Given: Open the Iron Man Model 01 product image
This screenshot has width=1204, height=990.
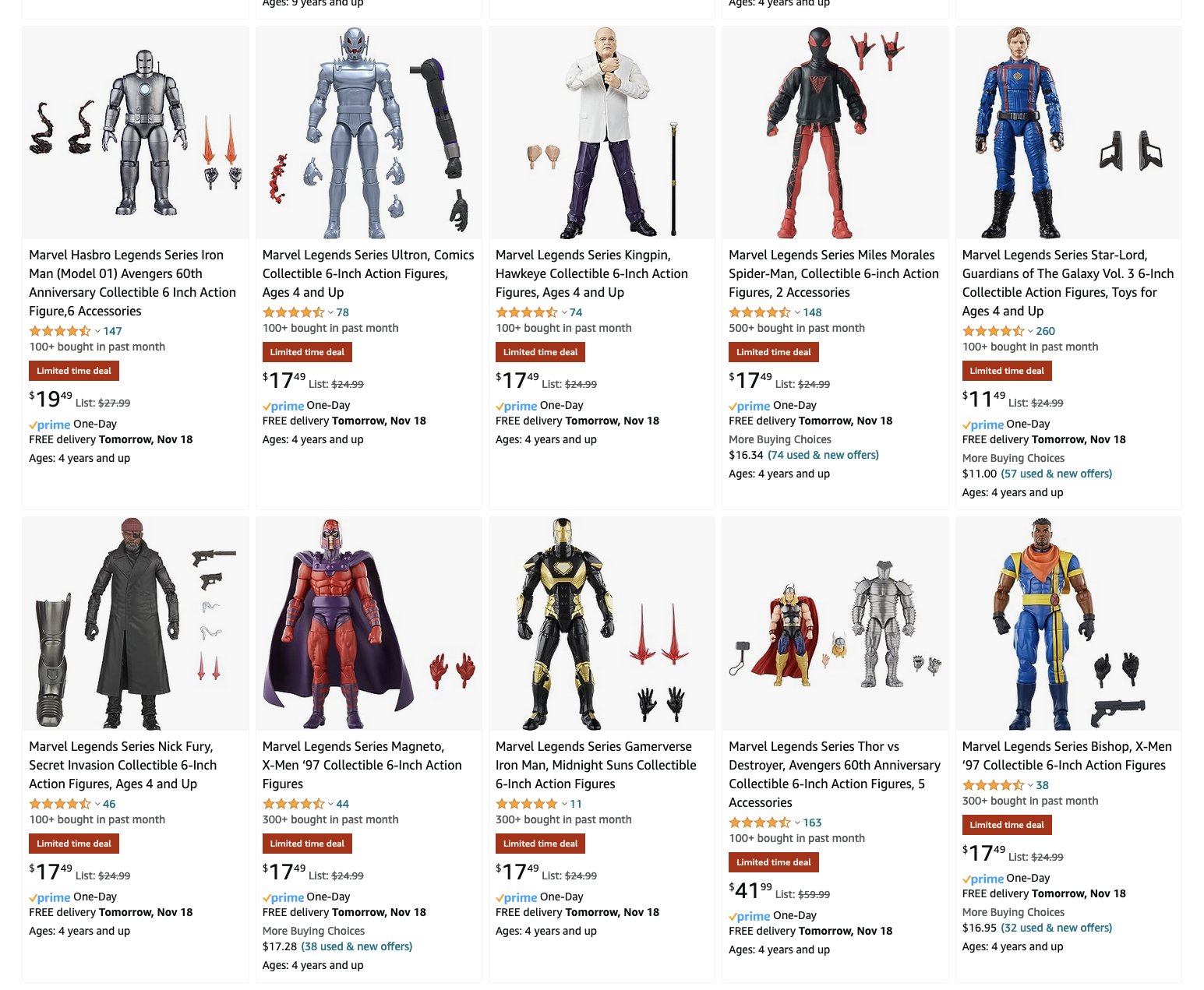Looking at the screenshot, I should coord(136,133).
